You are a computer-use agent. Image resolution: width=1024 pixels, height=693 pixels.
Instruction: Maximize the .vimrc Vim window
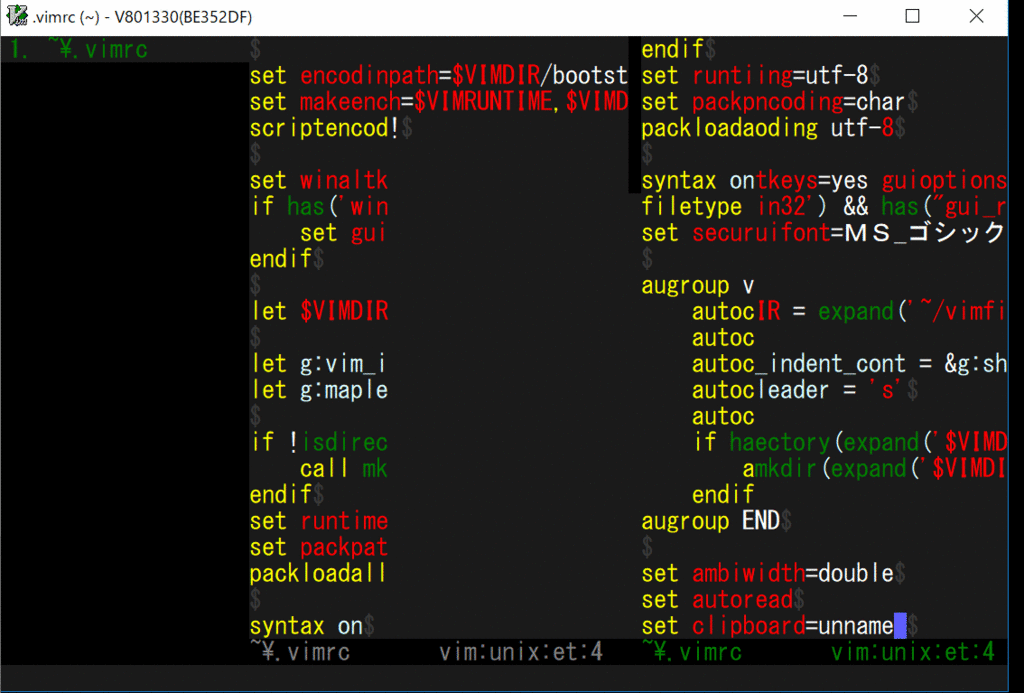tap(912, 16)
